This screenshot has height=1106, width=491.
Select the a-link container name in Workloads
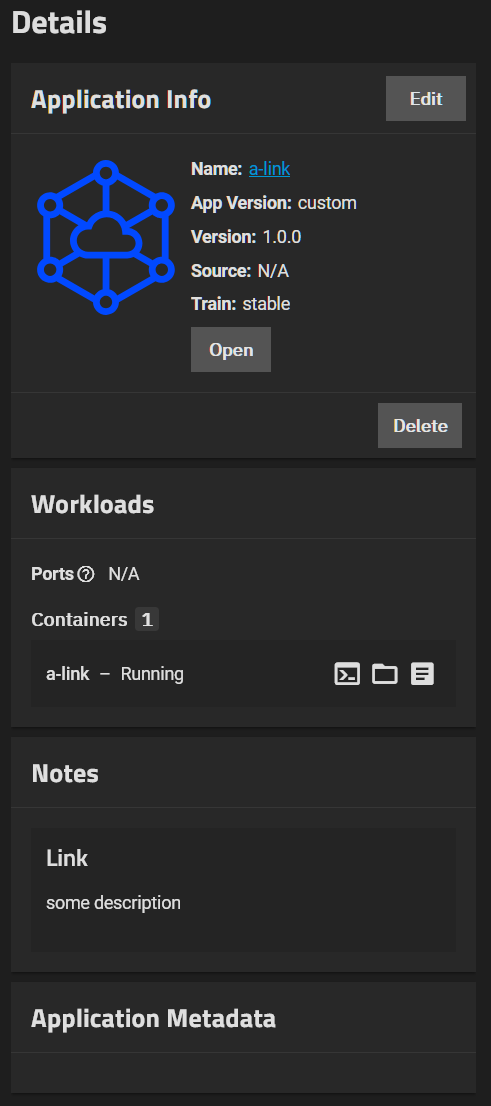tap(68, 674)
